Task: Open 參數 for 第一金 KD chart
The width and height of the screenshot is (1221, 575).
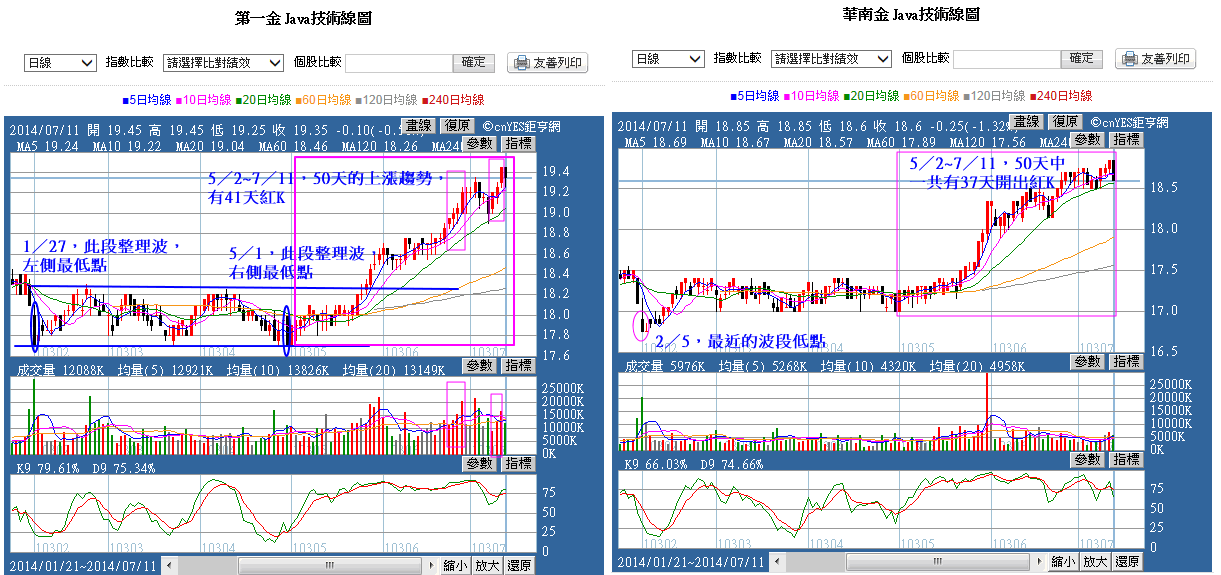Action: [x=480, y=463]
